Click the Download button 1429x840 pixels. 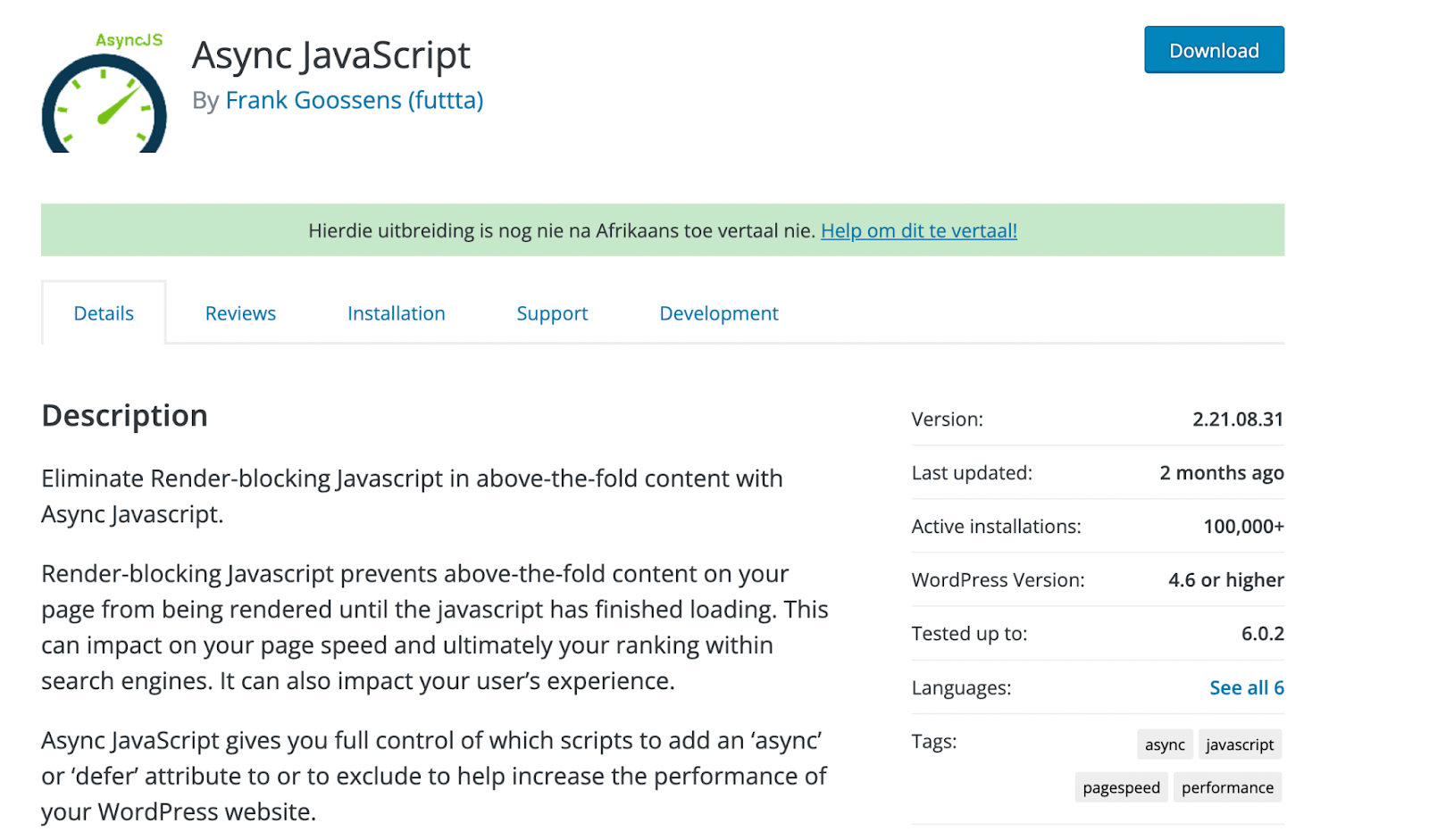pos(1214,50)
